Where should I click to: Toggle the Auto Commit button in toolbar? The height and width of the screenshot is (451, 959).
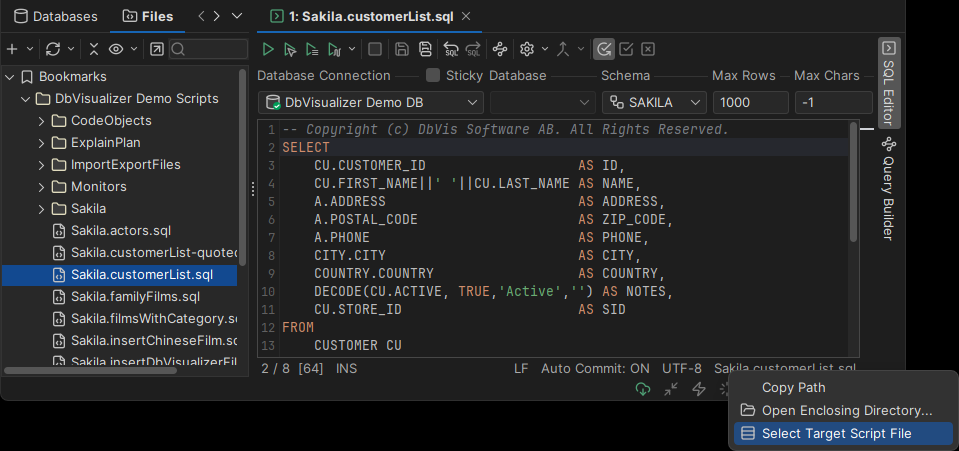coord(604,49)
